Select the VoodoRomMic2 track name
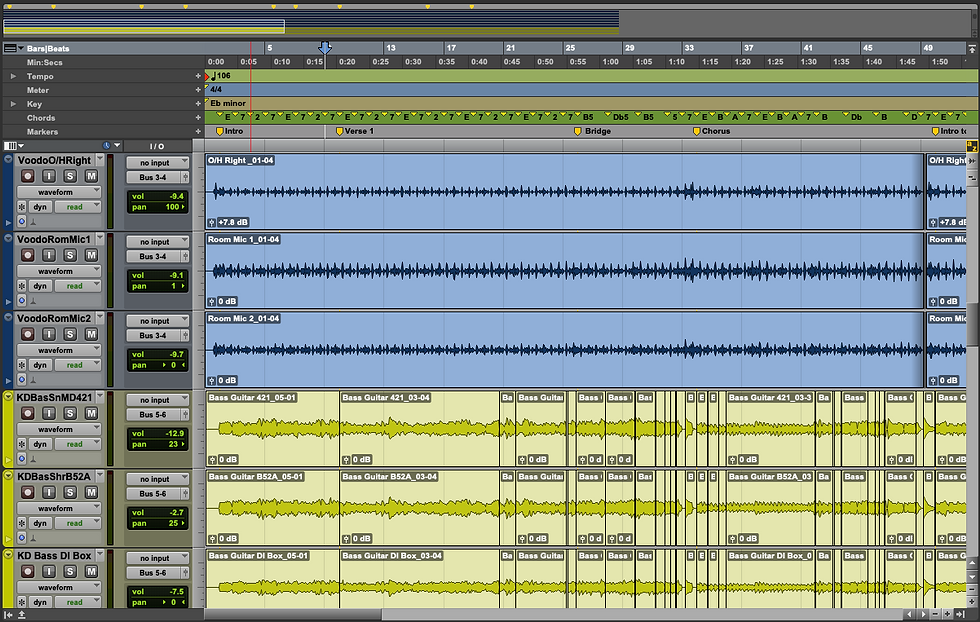 54,318
